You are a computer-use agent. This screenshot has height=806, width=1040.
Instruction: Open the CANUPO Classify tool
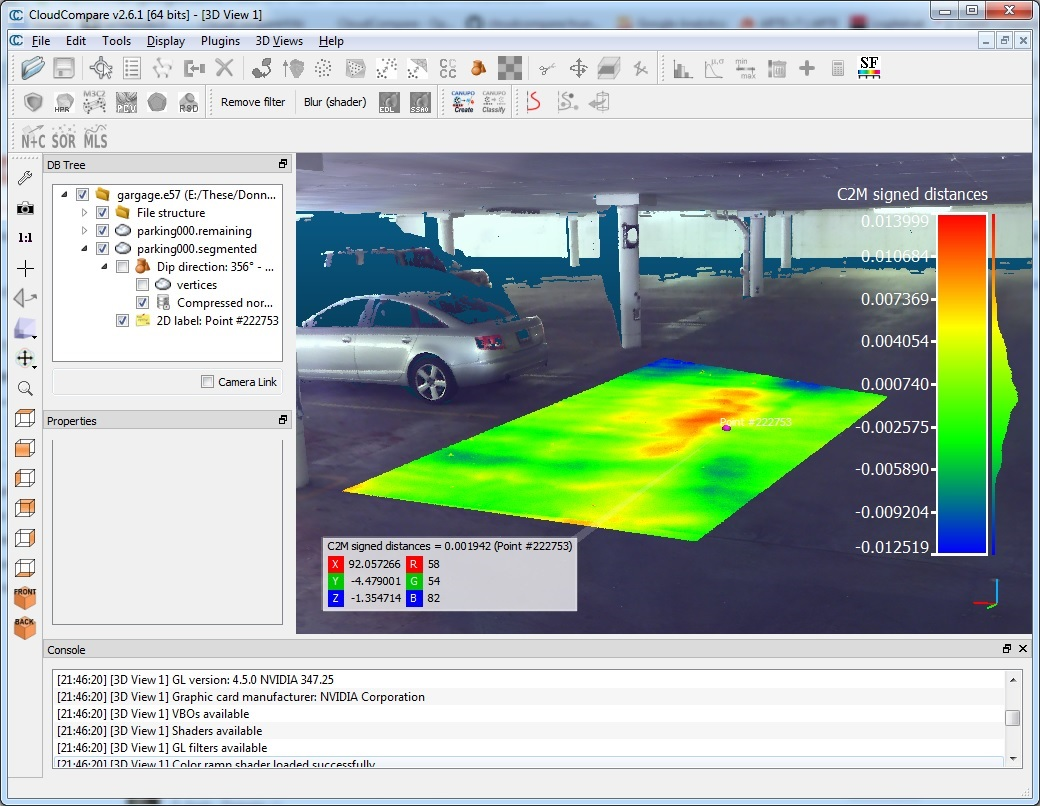click(493, 102)
